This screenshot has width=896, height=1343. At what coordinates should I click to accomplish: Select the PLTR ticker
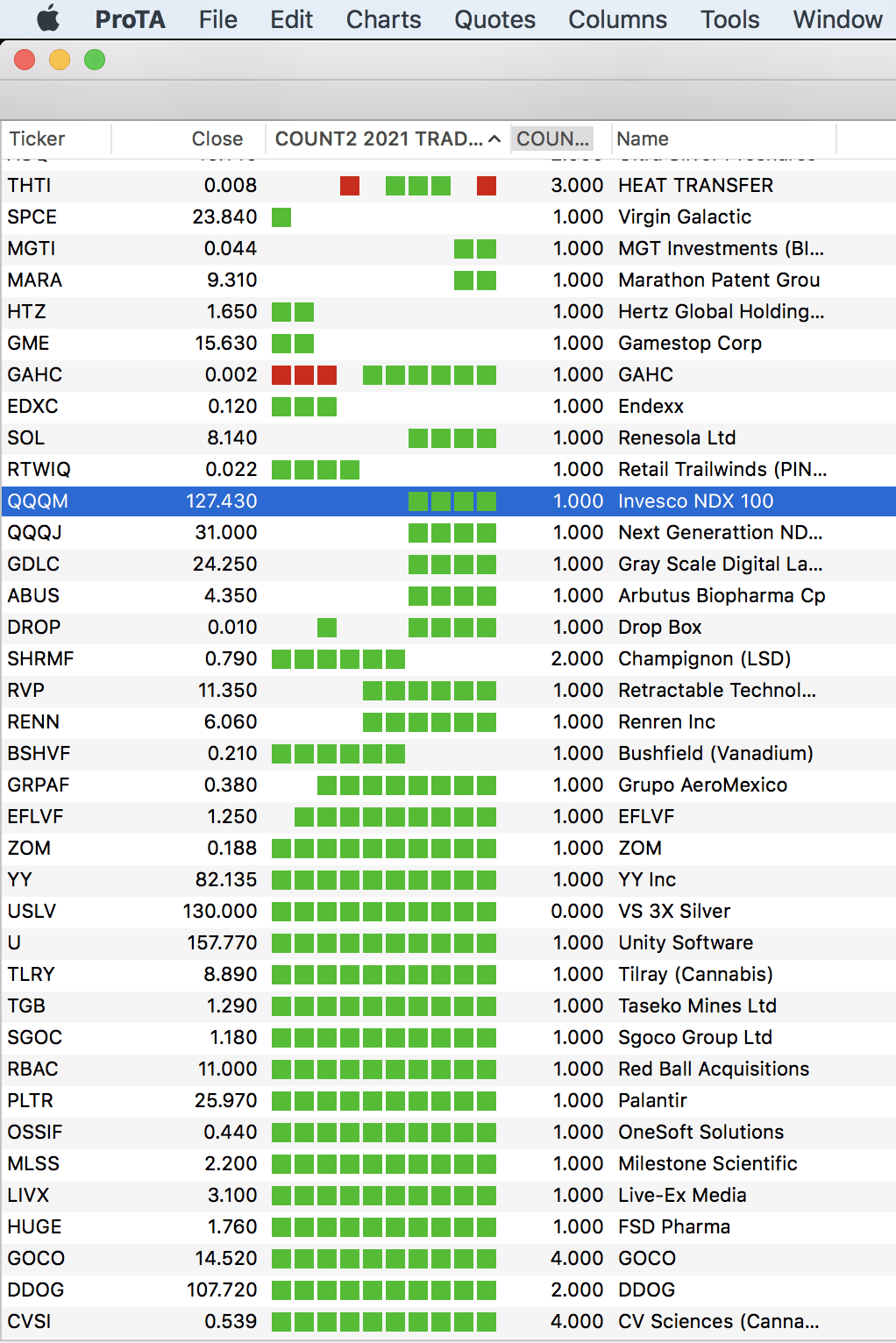30,1101
